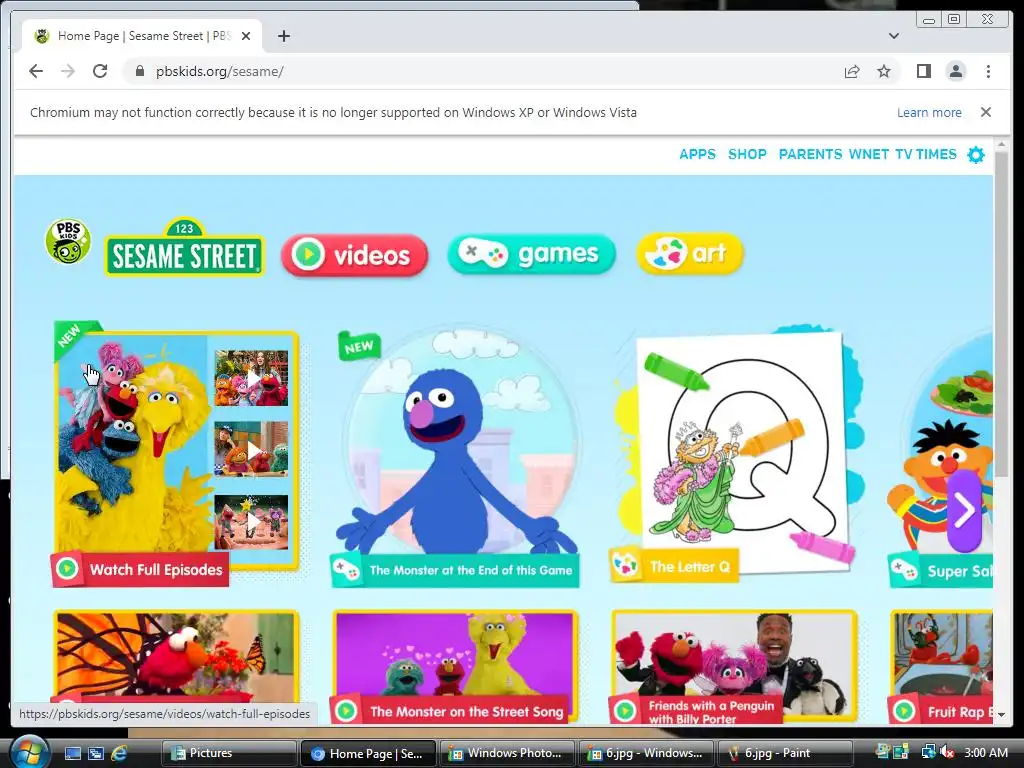1024x768 pixels.
Task: Click the PBS Kids logo
Action: [x=68, y=241]
